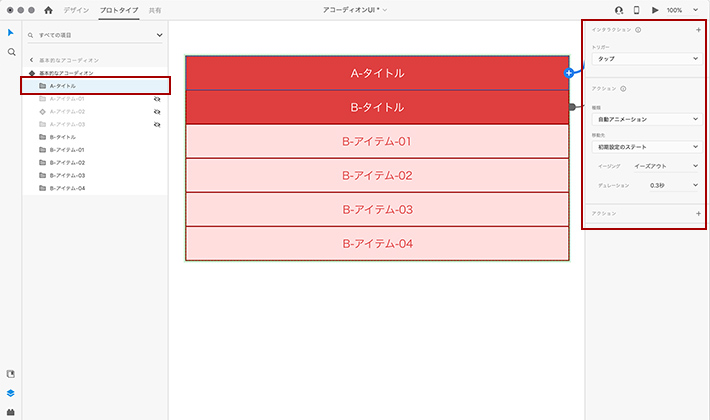This screenshot has width=710, height=420.
Task: Open the Libraries panel icon
Action: click(11, 374)
